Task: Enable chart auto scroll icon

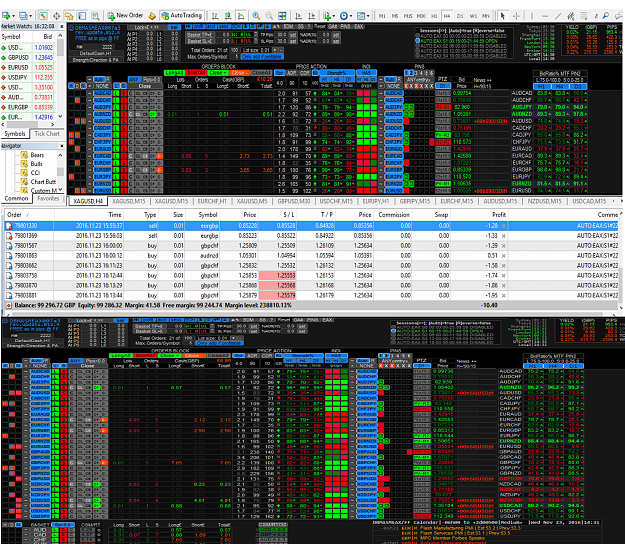Action: pos(298,16)
